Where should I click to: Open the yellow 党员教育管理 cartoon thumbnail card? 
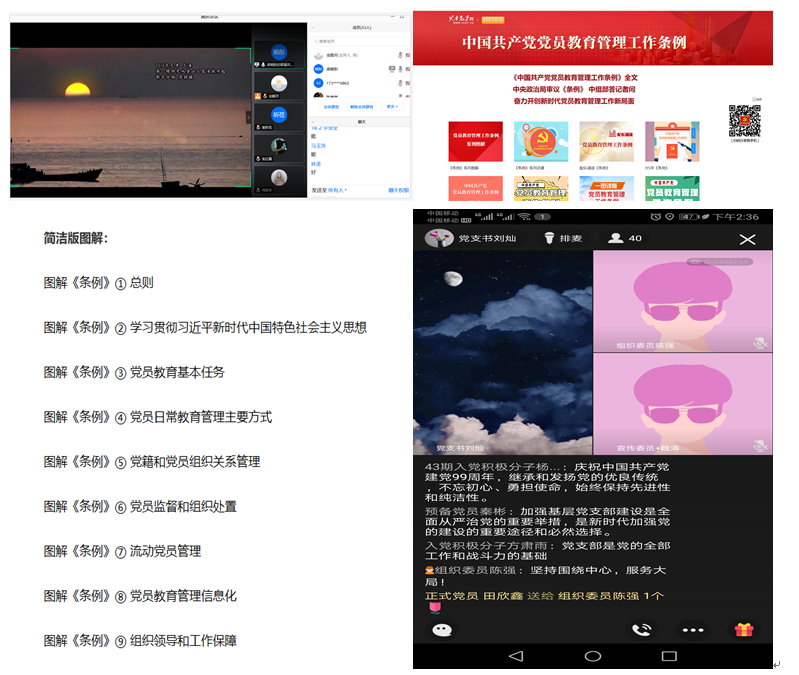tap(541, 188)
